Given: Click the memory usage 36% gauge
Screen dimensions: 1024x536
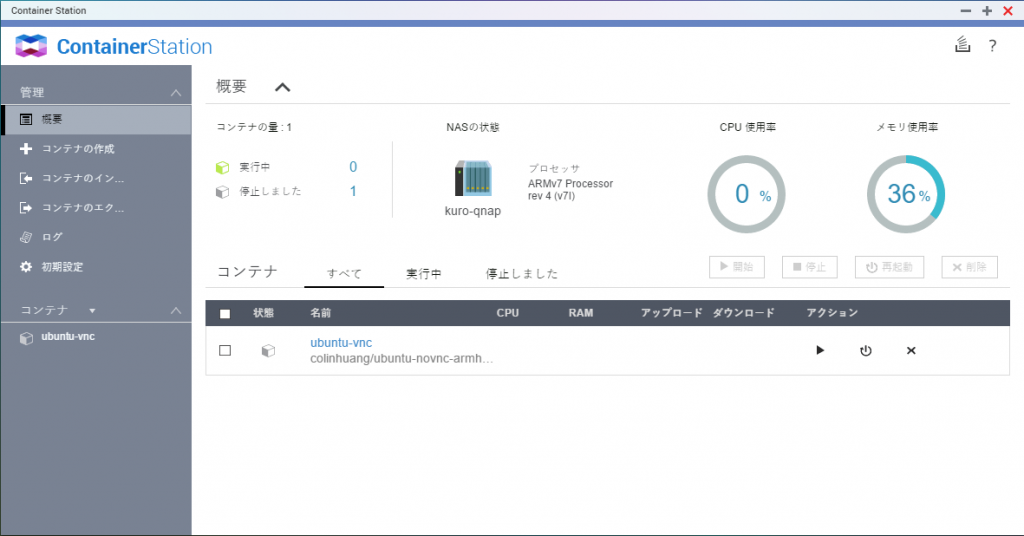Looking at the screenshot, I should pos(905,194).
